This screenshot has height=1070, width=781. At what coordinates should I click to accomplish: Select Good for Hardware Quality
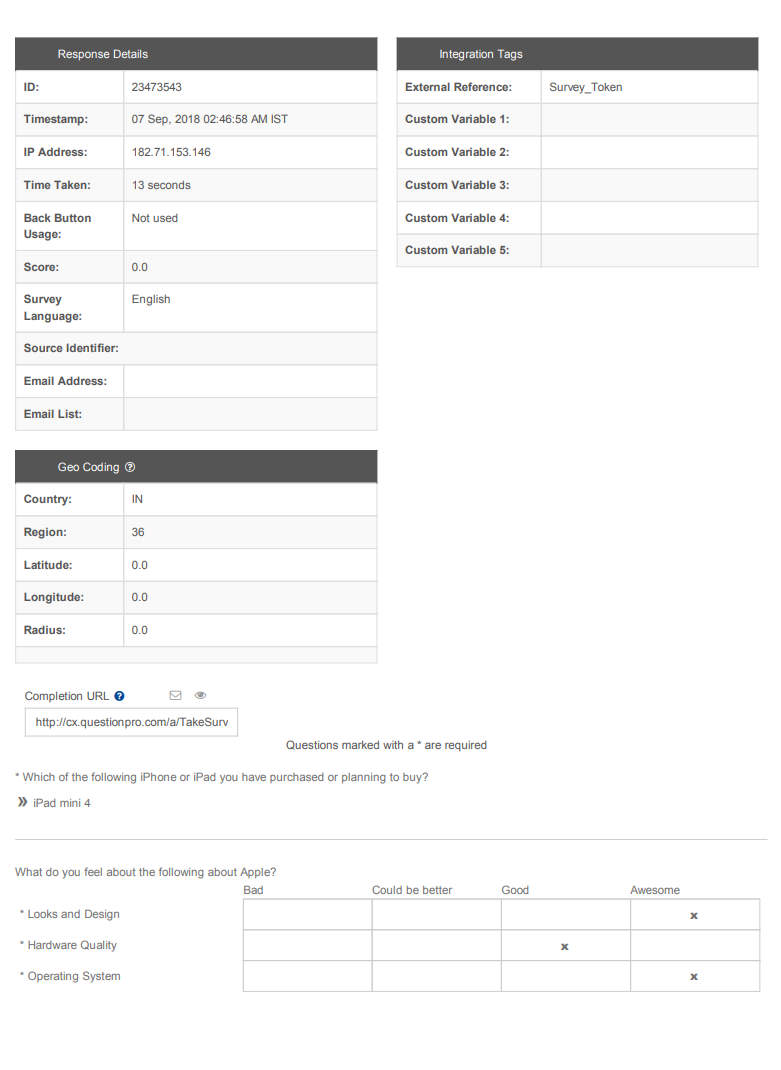coord(565,945)
